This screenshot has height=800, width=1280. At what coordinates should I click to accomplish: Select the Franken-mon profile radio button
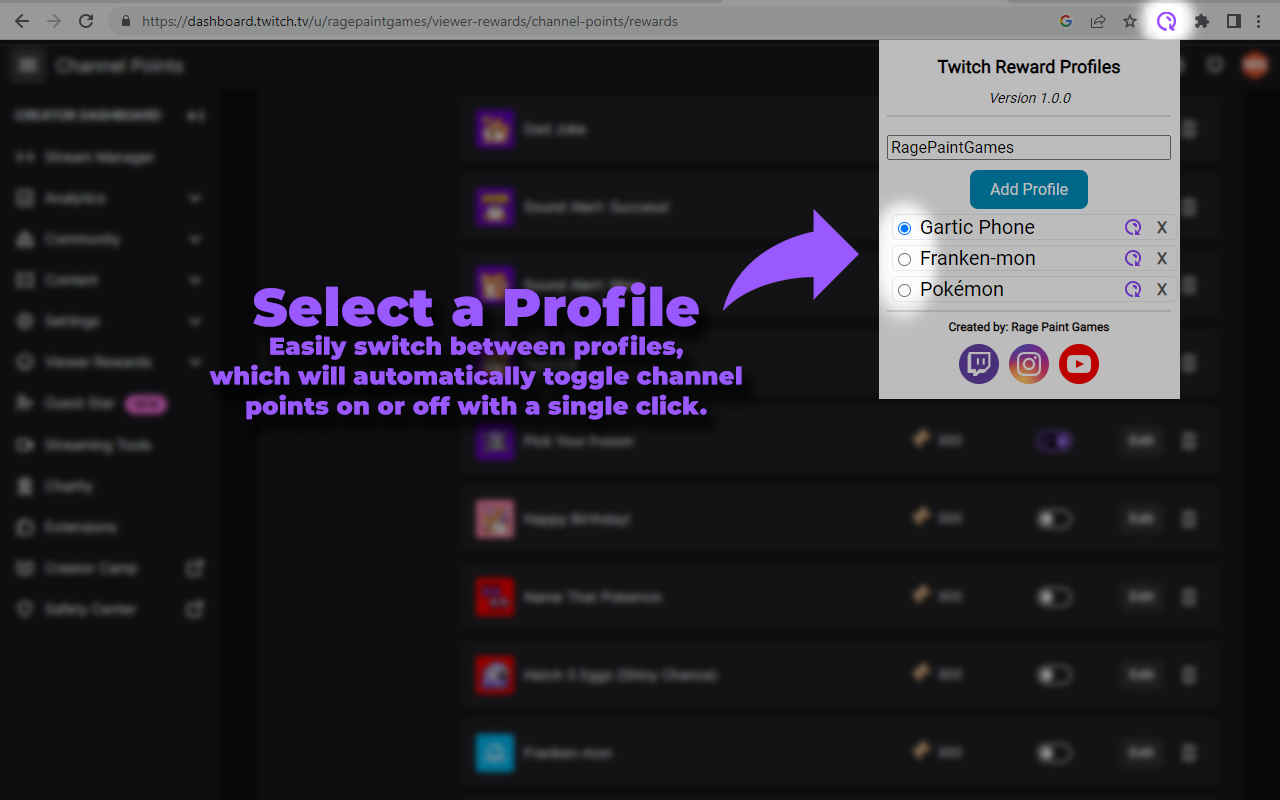point(904,258)
